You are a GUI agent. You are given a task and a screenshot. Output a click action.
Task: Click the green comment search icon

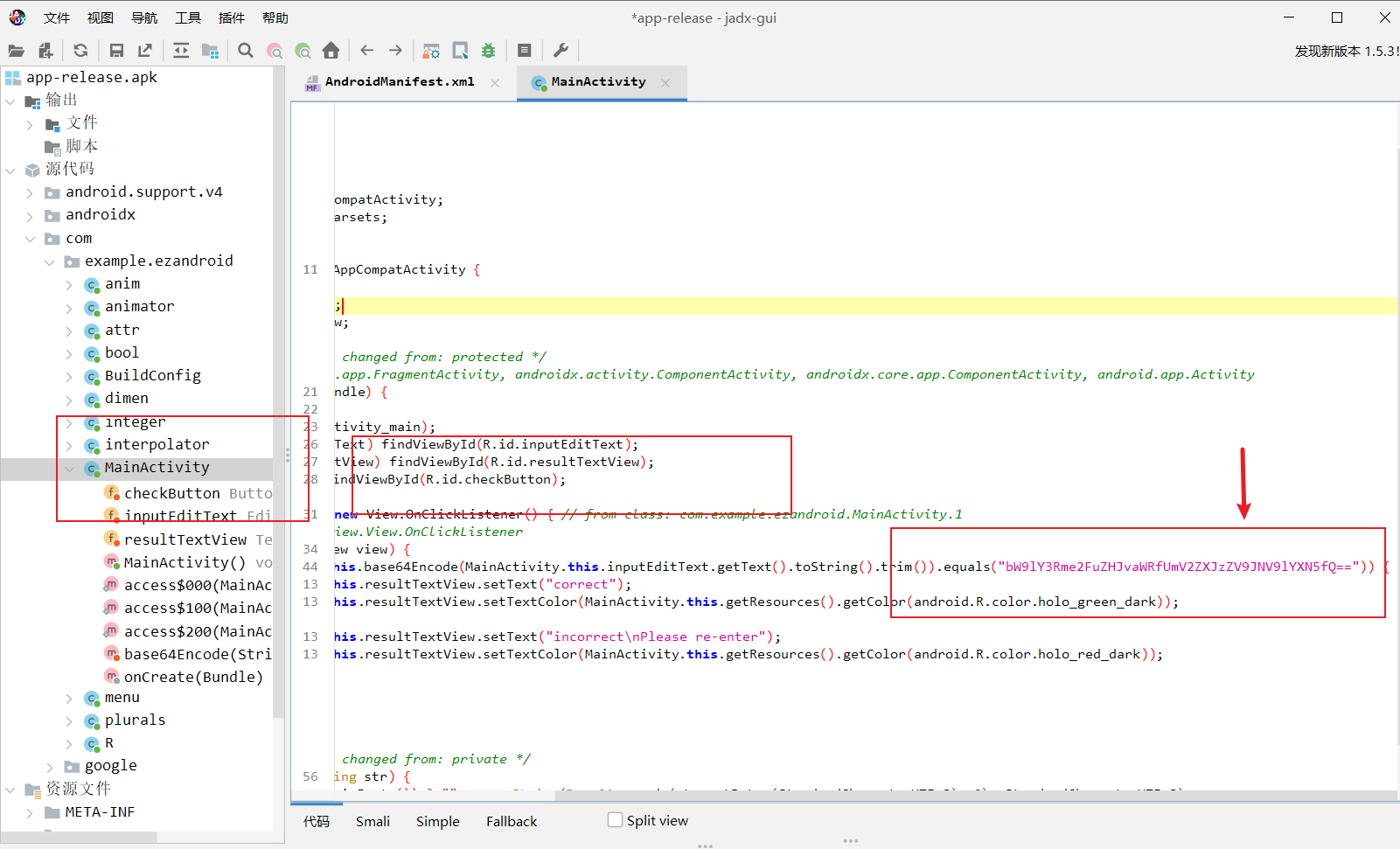[303, 51]
